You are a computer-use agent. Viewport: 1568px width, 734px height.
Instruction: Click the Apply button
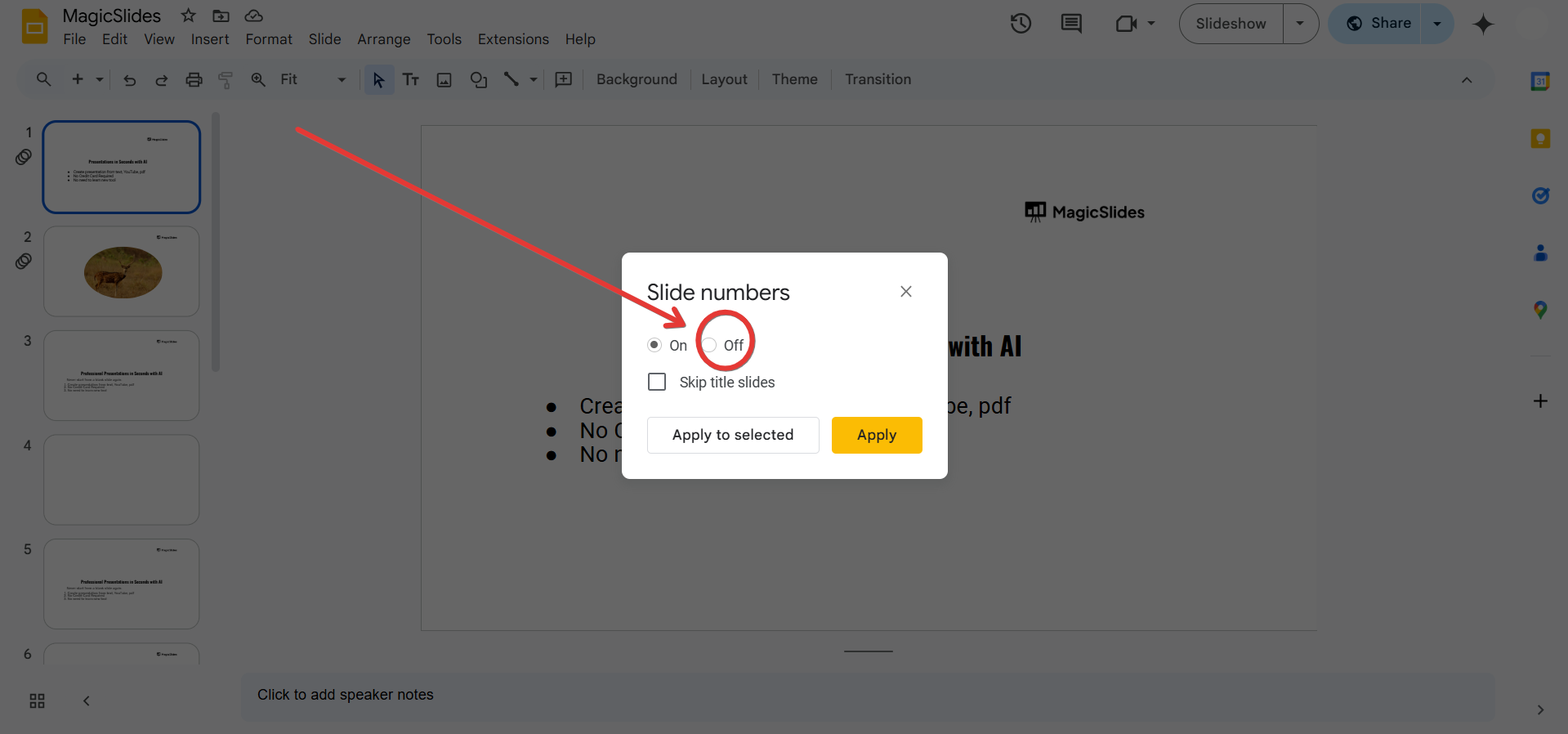click(x=877, y=435)
